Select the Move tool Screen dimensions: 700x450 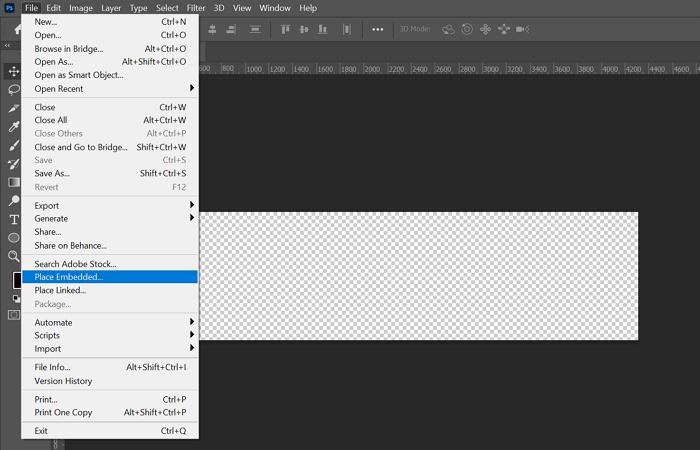[x=14, y=71]
